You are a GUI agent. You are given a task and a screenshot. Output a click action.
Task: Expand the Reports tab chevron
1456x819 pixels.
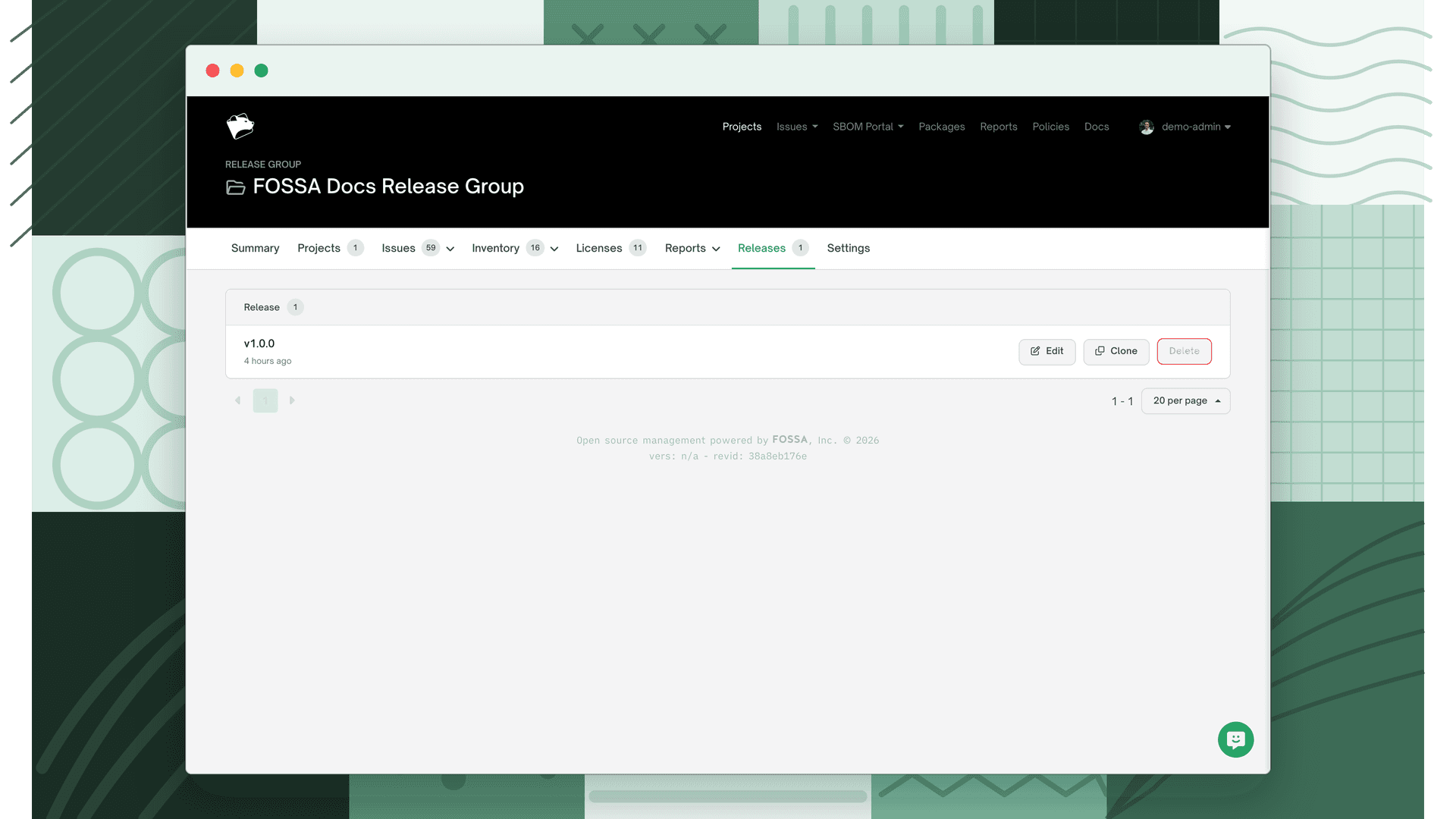pos(716,249)
